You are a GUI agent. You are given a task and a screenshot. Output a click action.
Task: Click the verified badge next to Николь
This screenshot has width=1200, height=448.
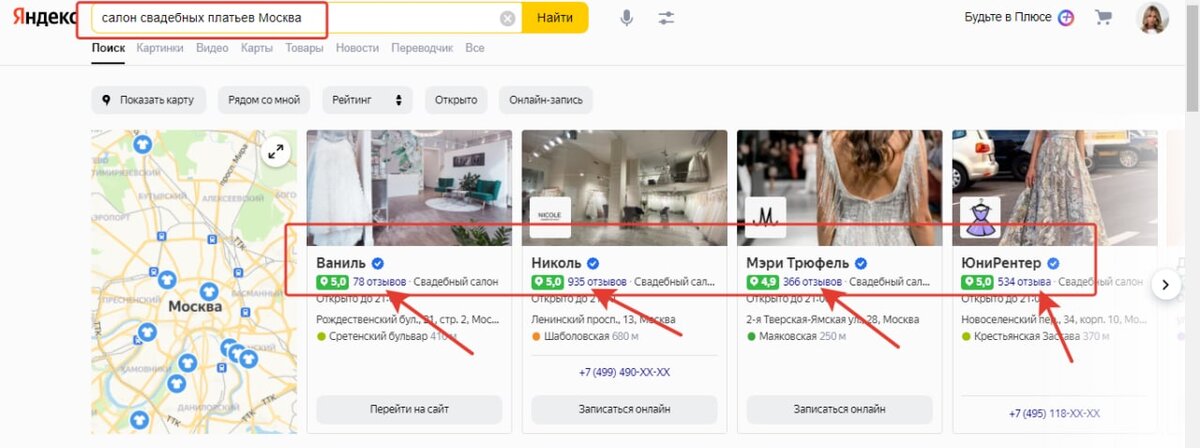tap(593, 263)
